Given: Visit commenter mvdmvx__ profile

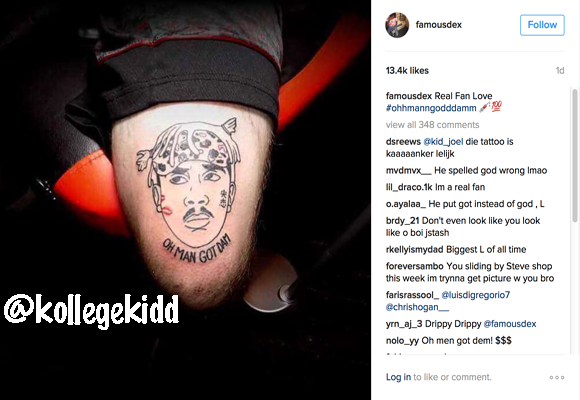Looking at the screenshot, I should [408, 171].
